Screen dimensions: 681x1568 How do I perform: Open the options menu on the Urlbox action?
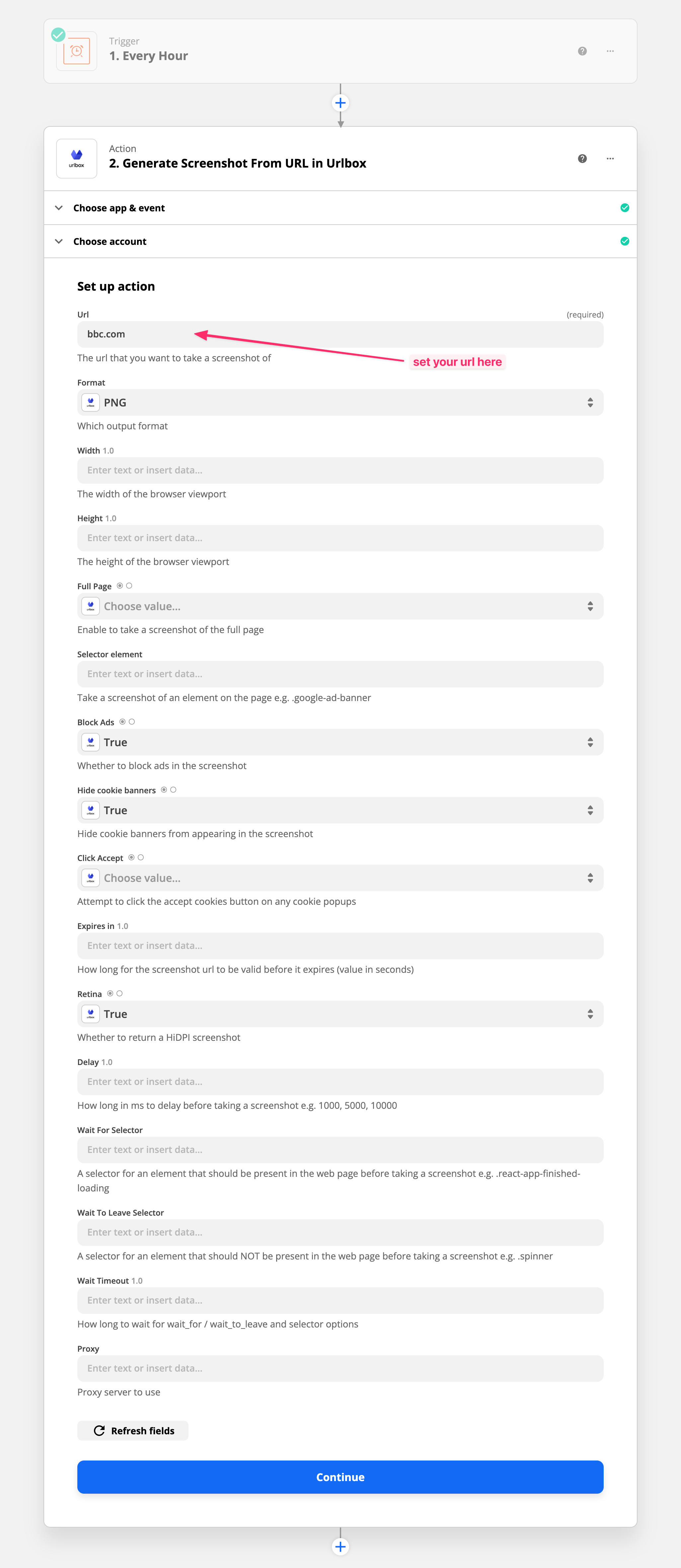pos(610,158)
